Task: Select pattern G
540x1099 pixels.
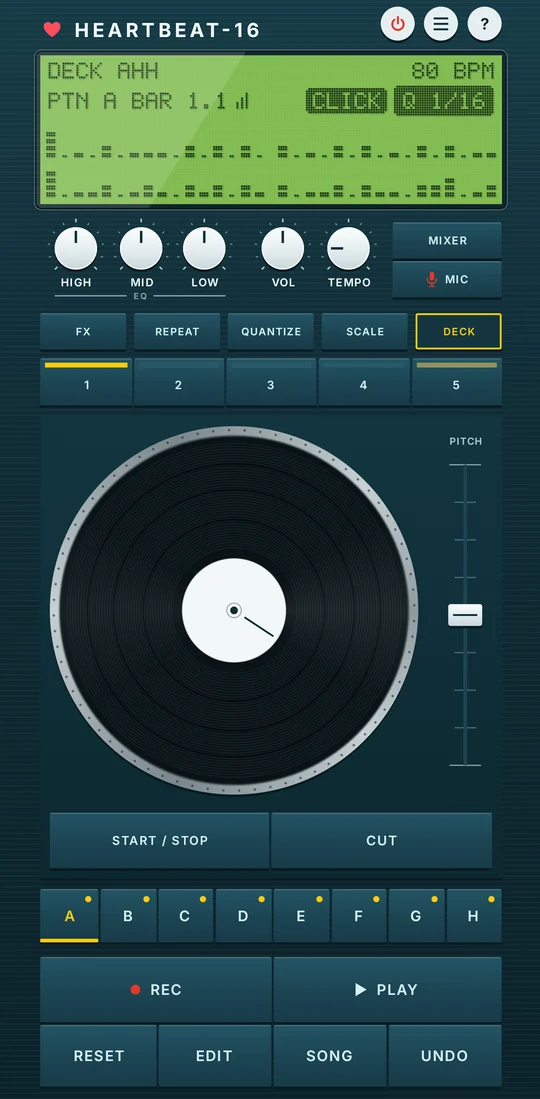Action: pos(416,916)
